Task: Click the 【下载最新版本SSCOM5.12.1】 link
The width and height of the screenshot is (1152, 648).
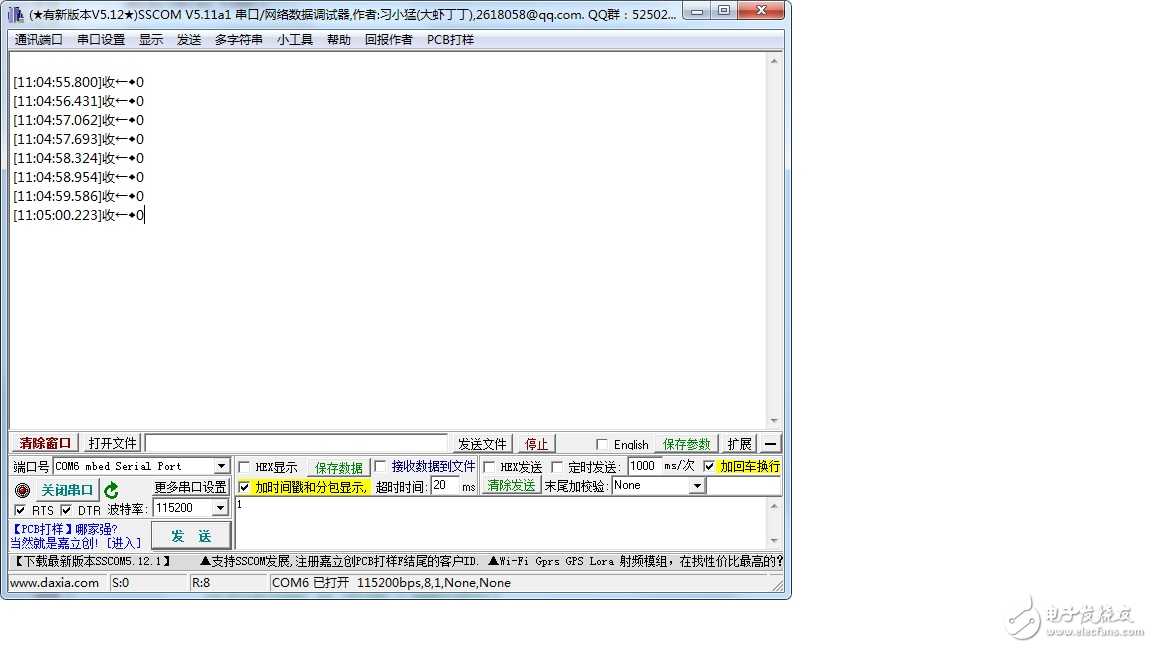Action: pos(93,561)
